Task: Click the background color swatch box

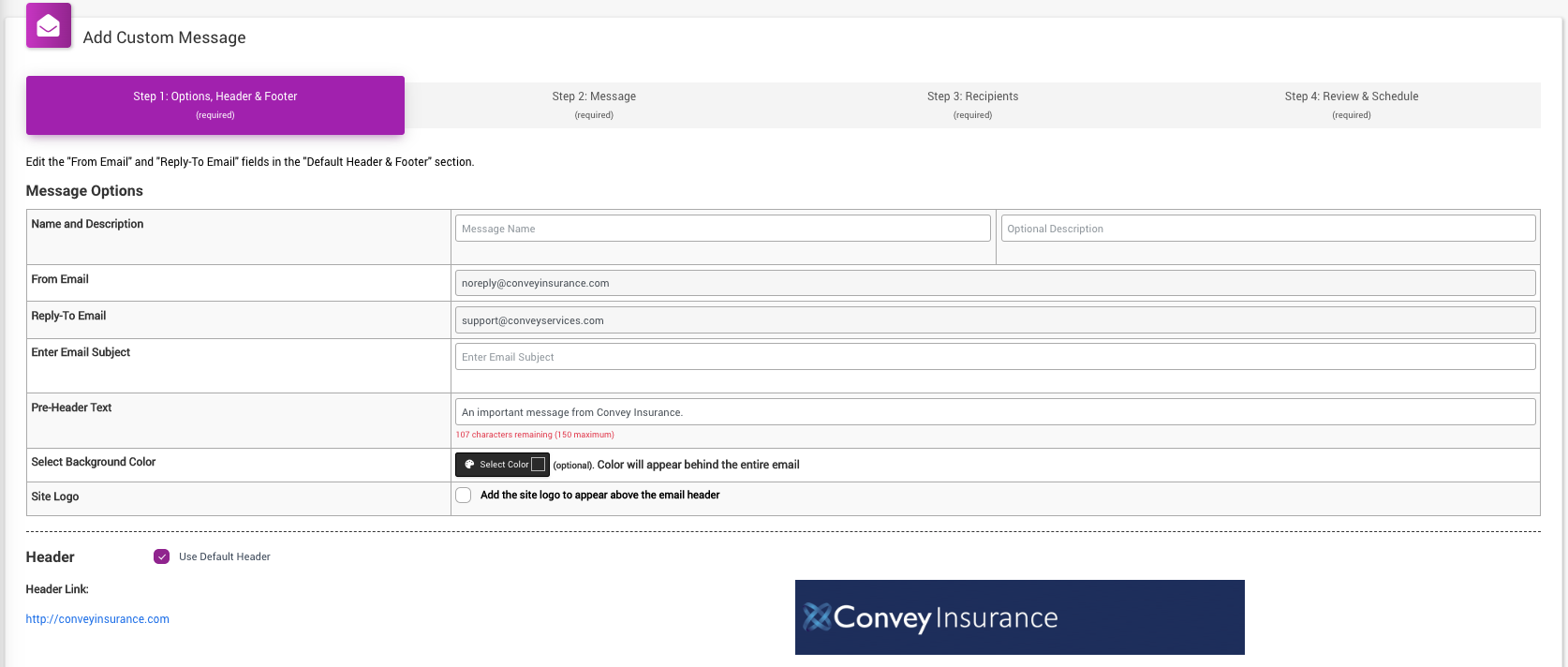Action: coord(538,465)
